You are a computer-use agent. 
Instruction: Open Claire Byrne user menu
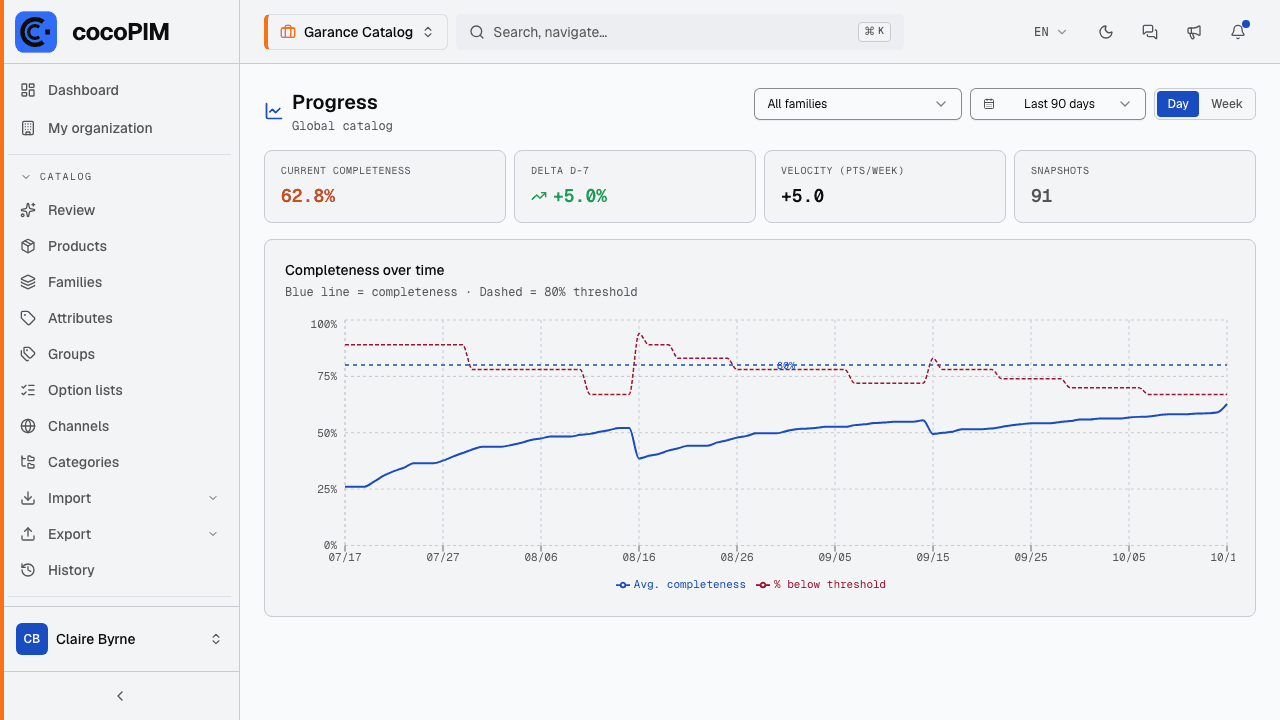coord(120,639)
